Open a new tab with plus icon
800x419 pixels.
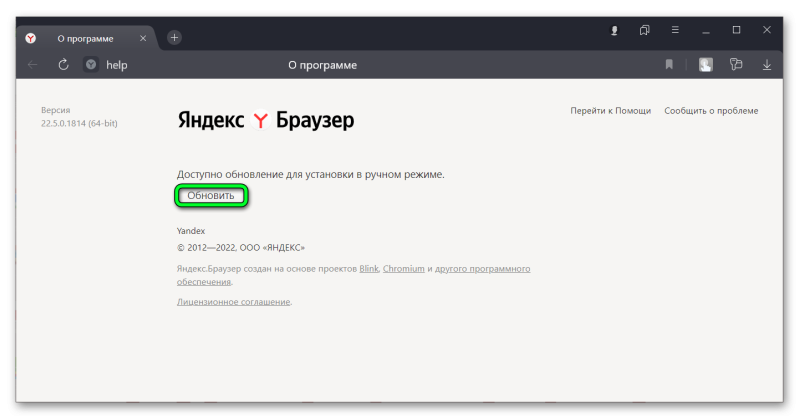click(174, 37)
